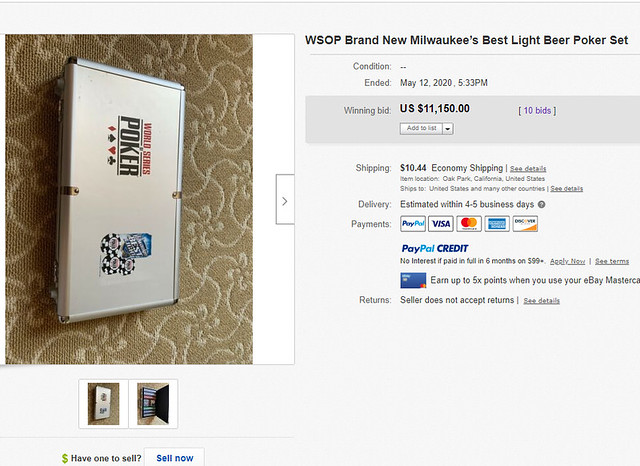Click the Visa card icon
The width and height of the screenshot is (640, 466).
tap(441, 224)
